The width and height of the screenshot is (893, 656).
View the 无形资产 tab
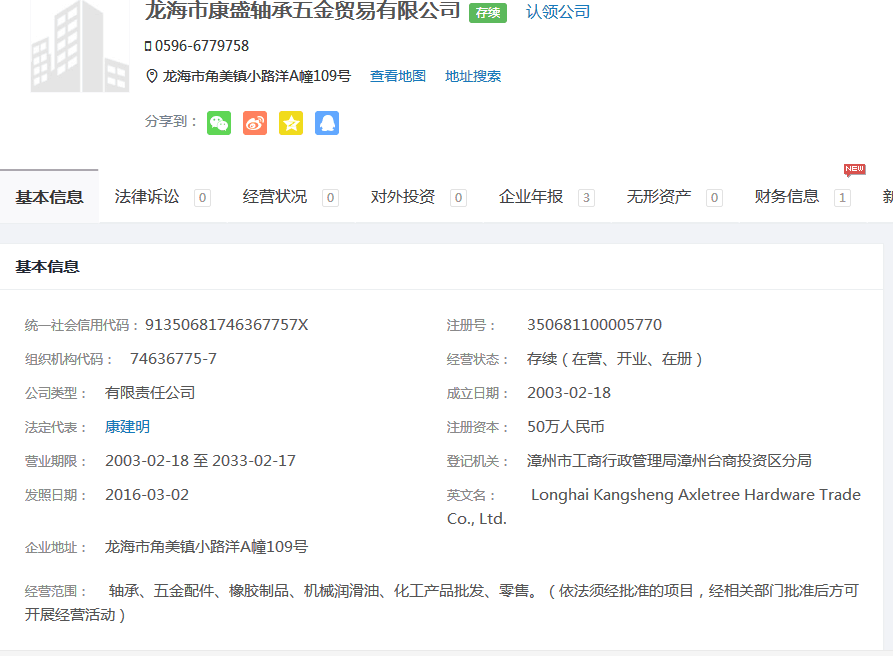pyautogui.click(x=659, y=197)
